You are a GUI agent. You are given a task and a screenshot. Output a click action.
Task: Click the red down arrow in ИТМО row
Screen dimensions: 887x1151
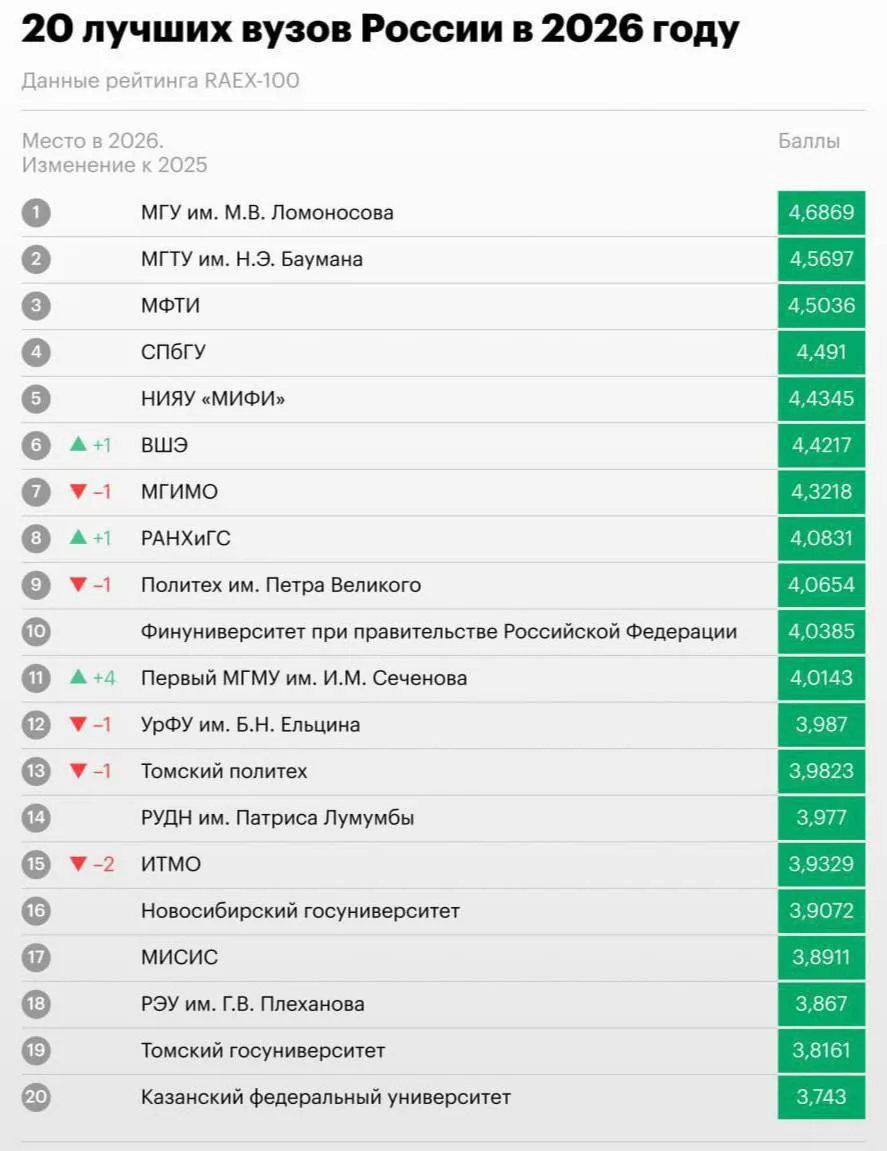pos(78,864)
